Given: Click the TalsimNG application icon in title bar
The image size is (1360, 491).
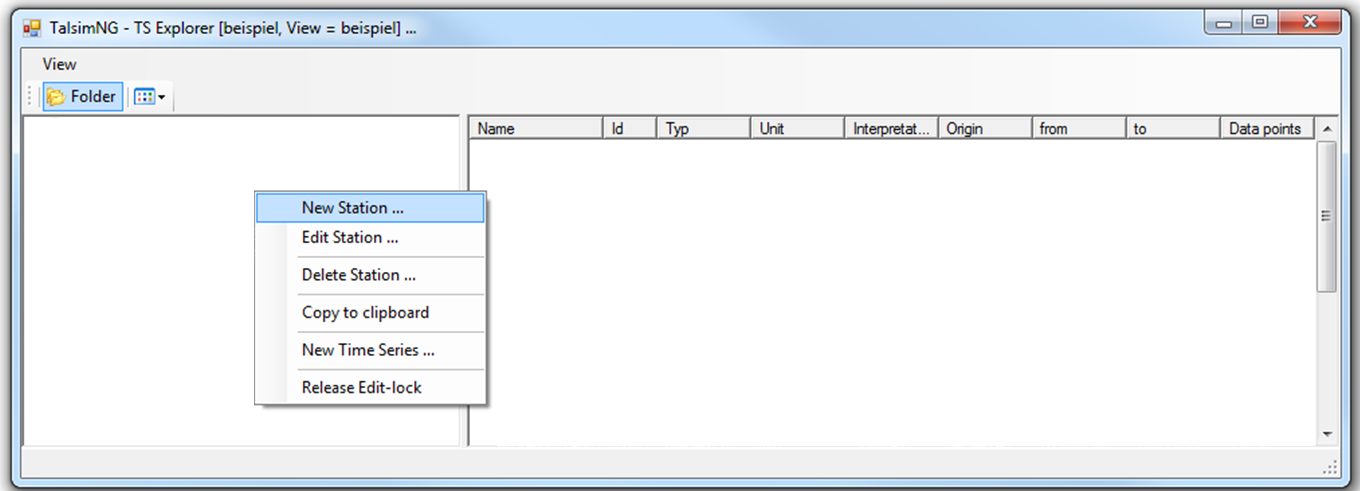Looking at the screenshot, I should (x=31, y=28).
